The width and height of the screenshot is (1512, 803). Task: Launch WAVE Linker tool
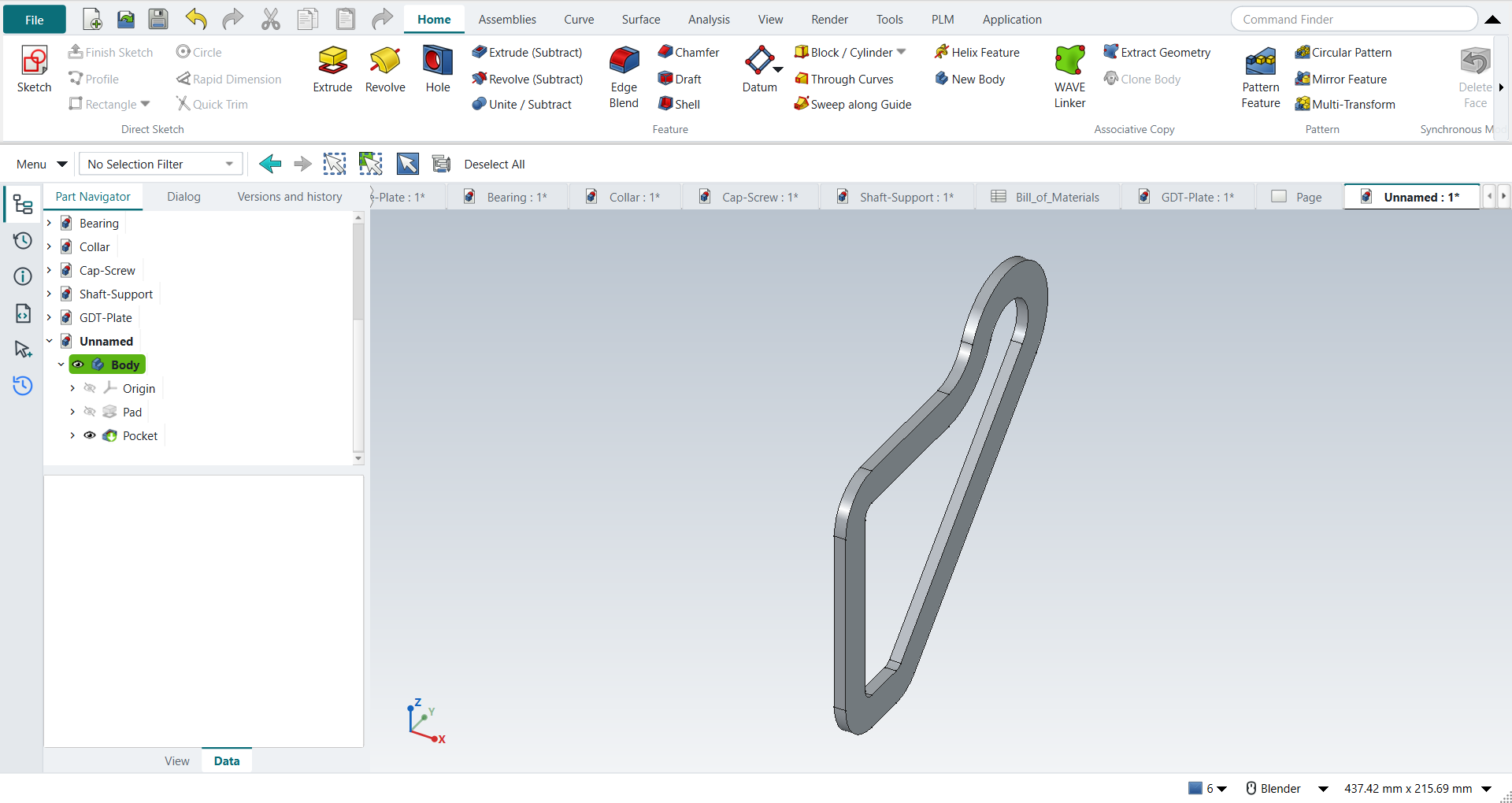click(1069, 77)
